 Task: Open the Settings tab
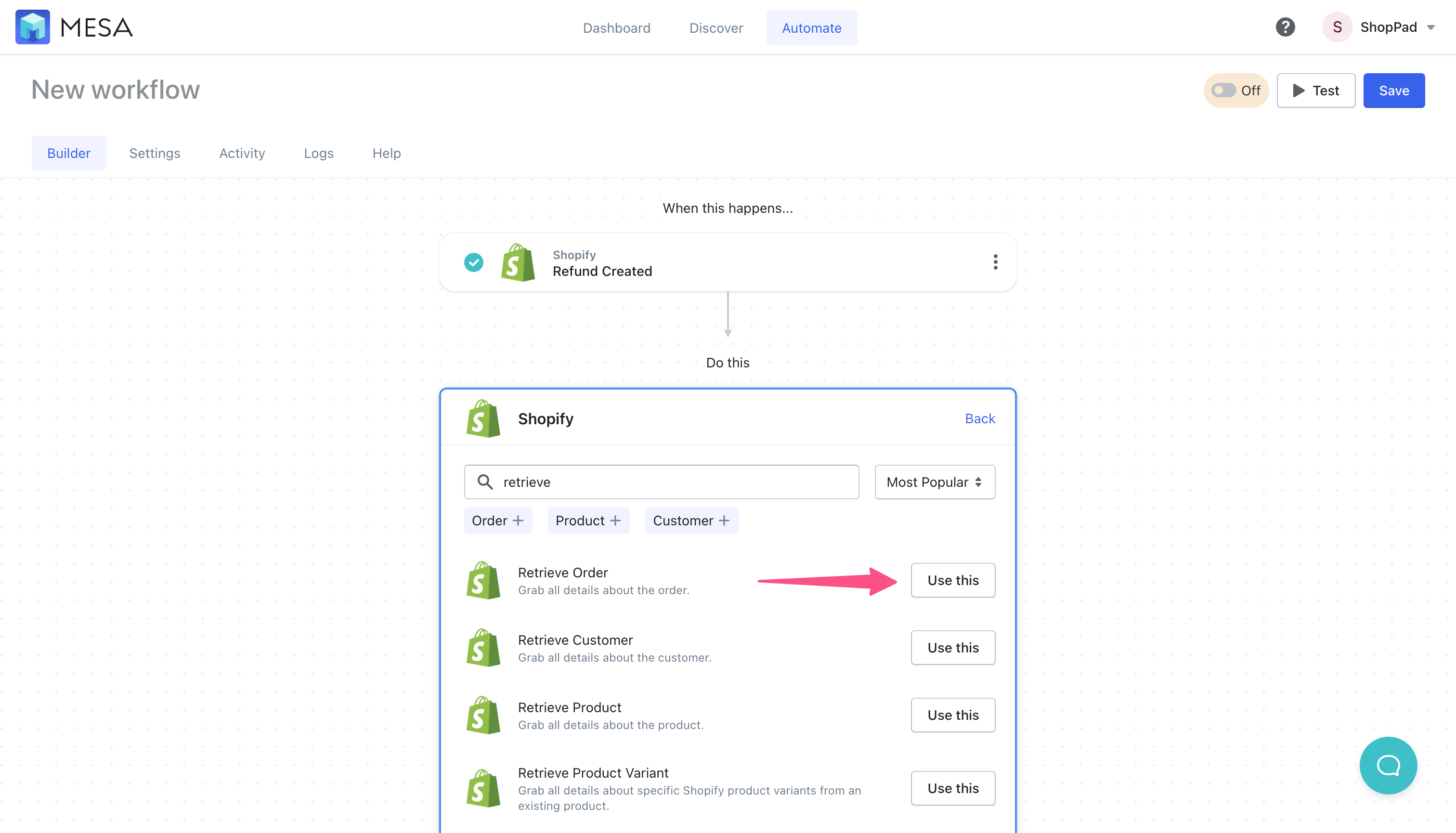pyautogui.click(x=155, y=153)
